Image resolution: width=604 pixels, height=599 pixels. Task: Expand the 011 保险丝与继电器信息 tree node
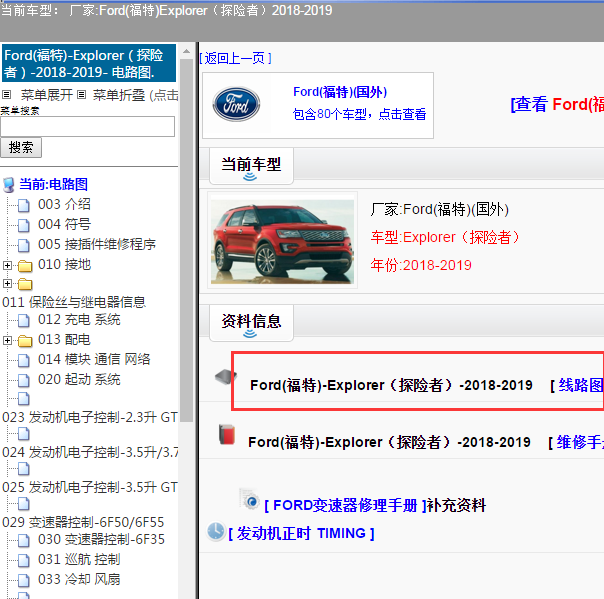7,284
